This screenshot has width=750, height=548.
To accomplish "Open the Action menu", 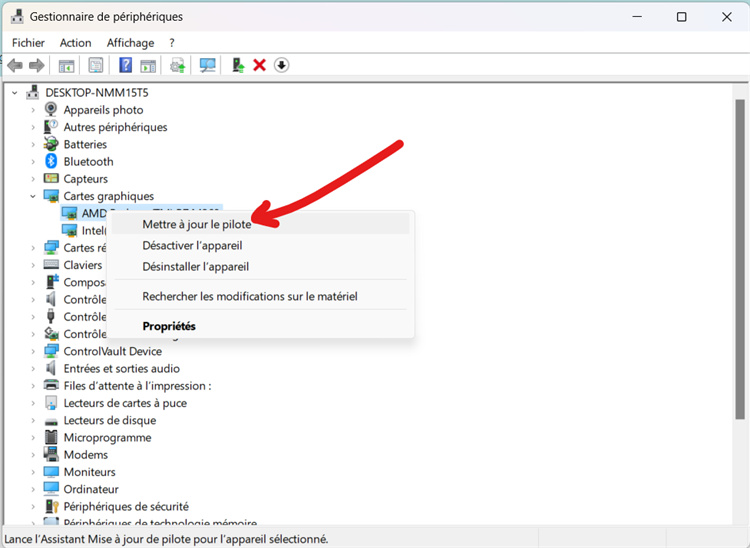I will coord(75,43).
